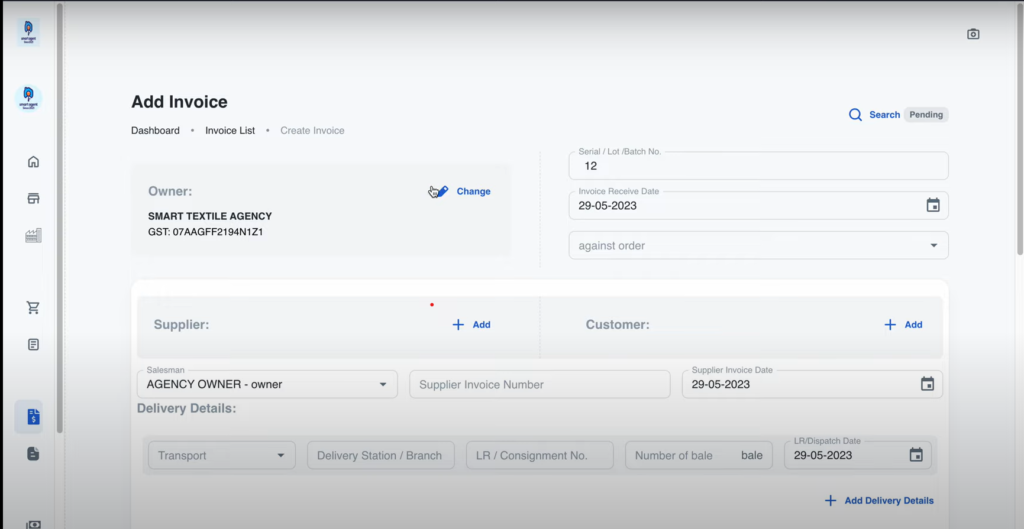1024x529 pixels.
Task: Go to Dashboard breadcrumb
Action: point(155,131)
